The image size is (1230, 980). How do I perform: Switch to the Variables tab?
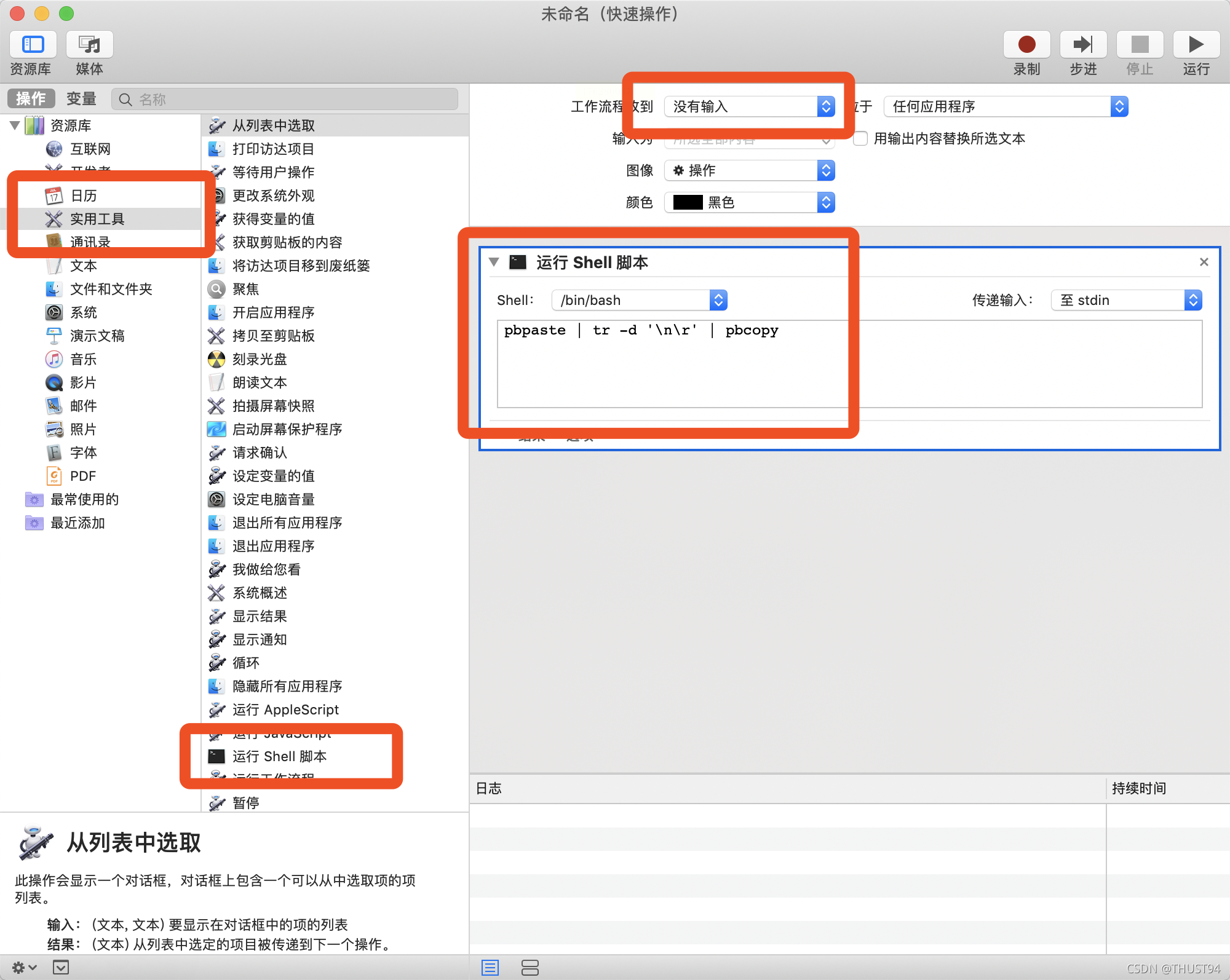(81, 99)
